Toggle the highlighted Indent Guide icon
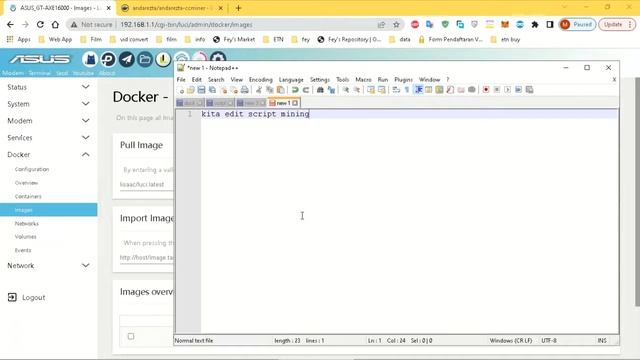Screen dimensions: 640x360 [418, 90]
